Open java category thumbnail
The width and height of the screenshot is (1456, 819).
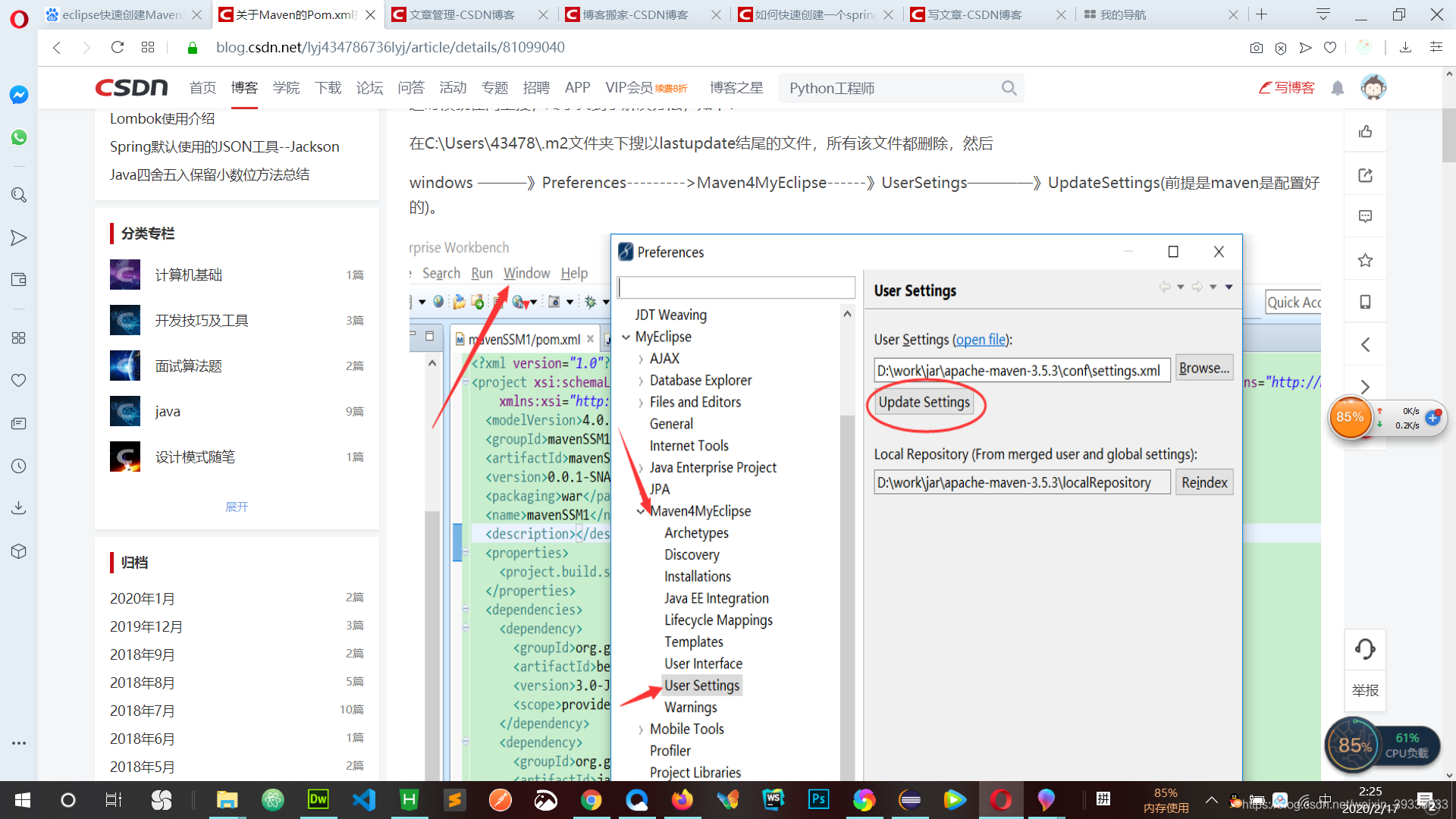(125, 411)
